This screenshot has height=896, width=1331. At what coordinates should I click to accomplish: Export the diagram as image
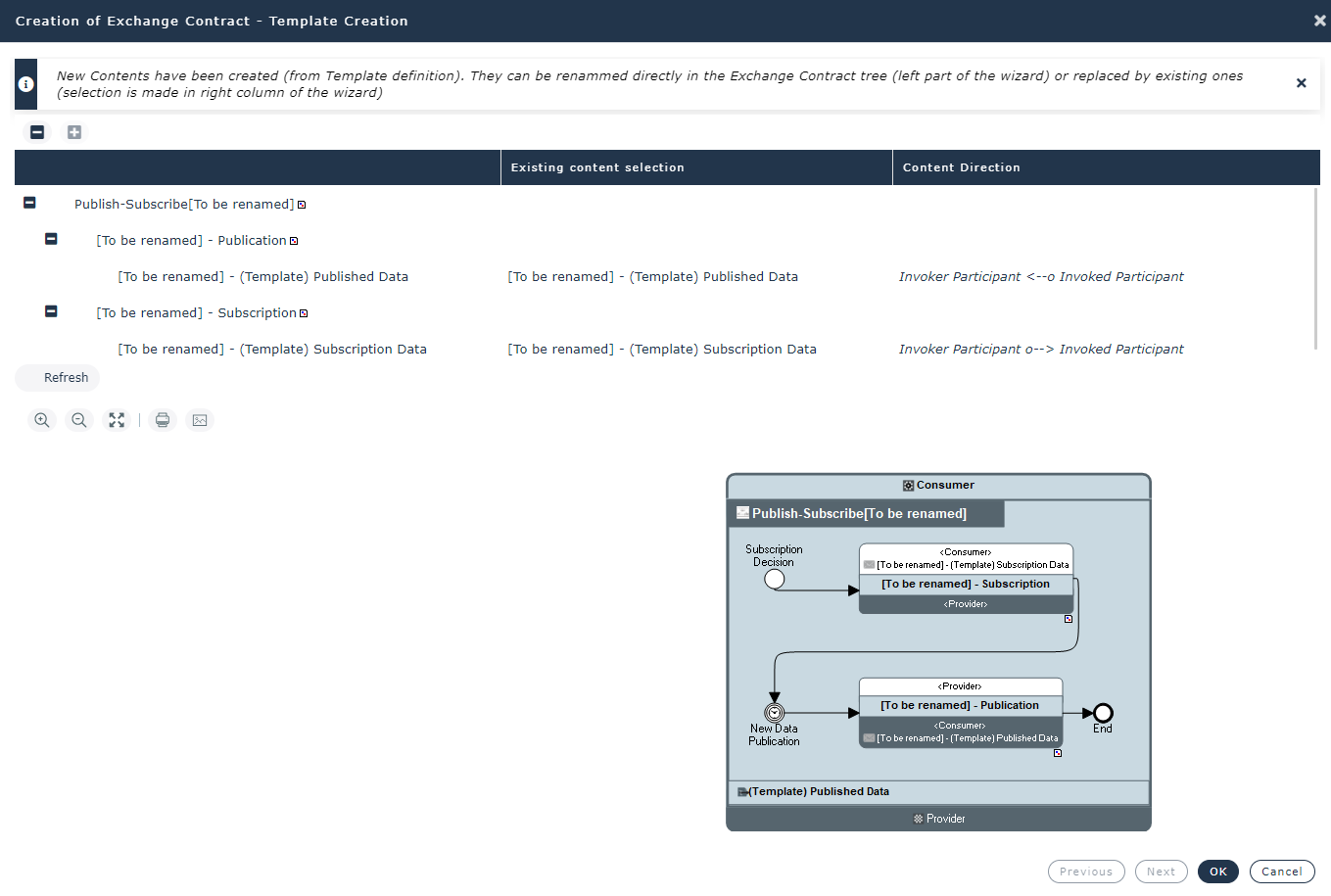[x=200, y=420]
